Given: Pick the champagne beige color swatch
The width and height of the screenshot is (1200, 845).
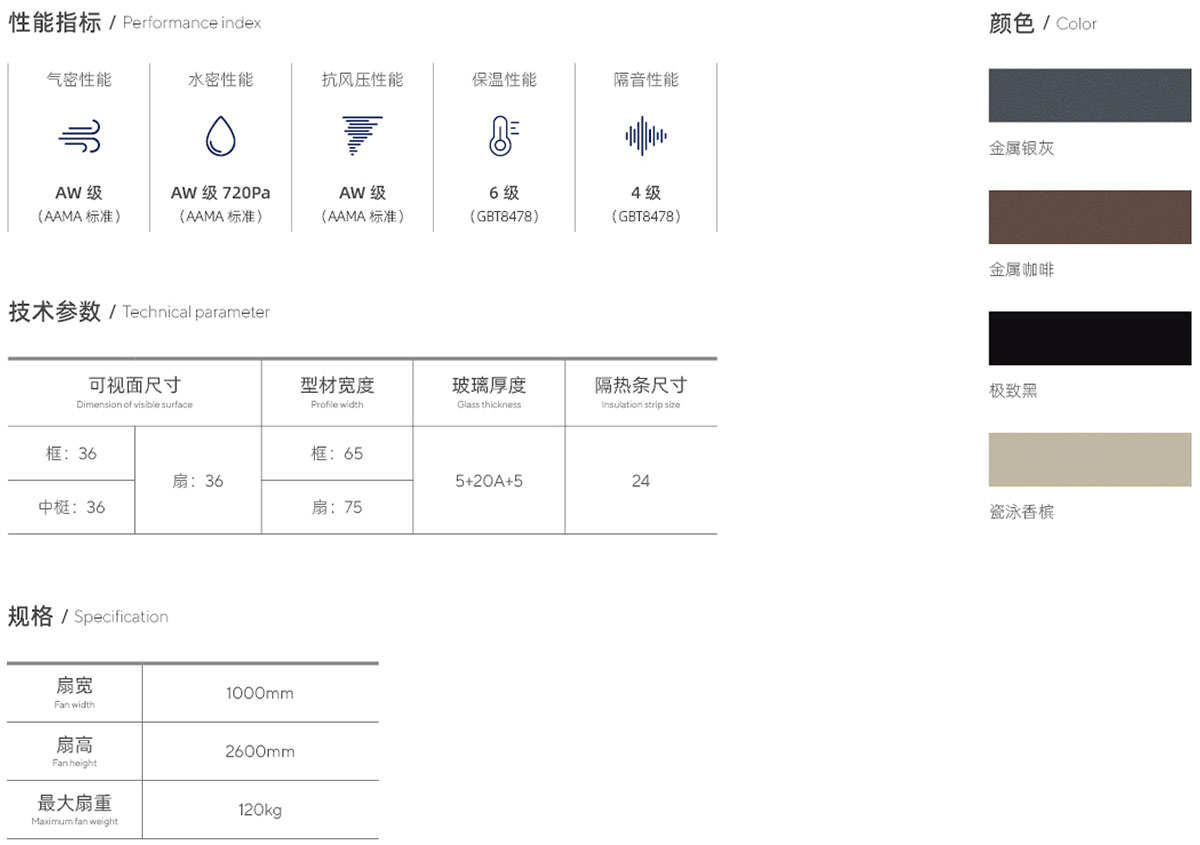Looking at the screenshot, I should click(x=1089, y=459).
